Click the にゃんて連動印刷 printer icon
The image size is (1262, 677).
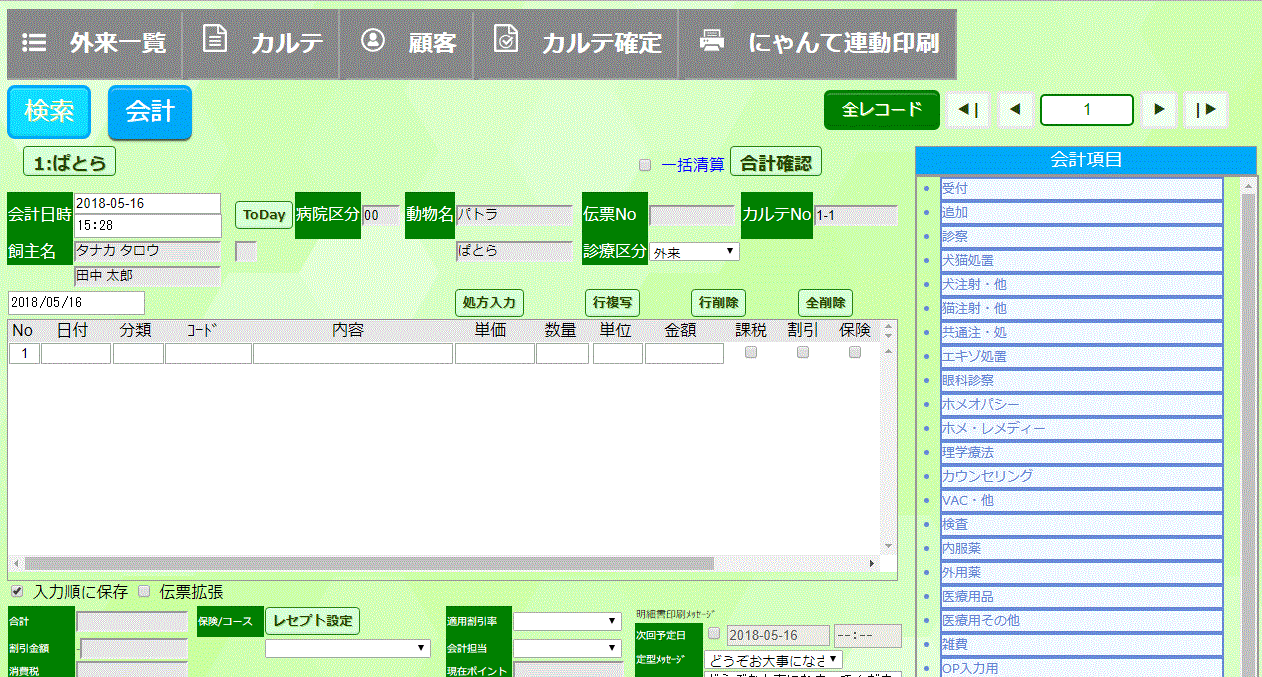tap(712, 41)
